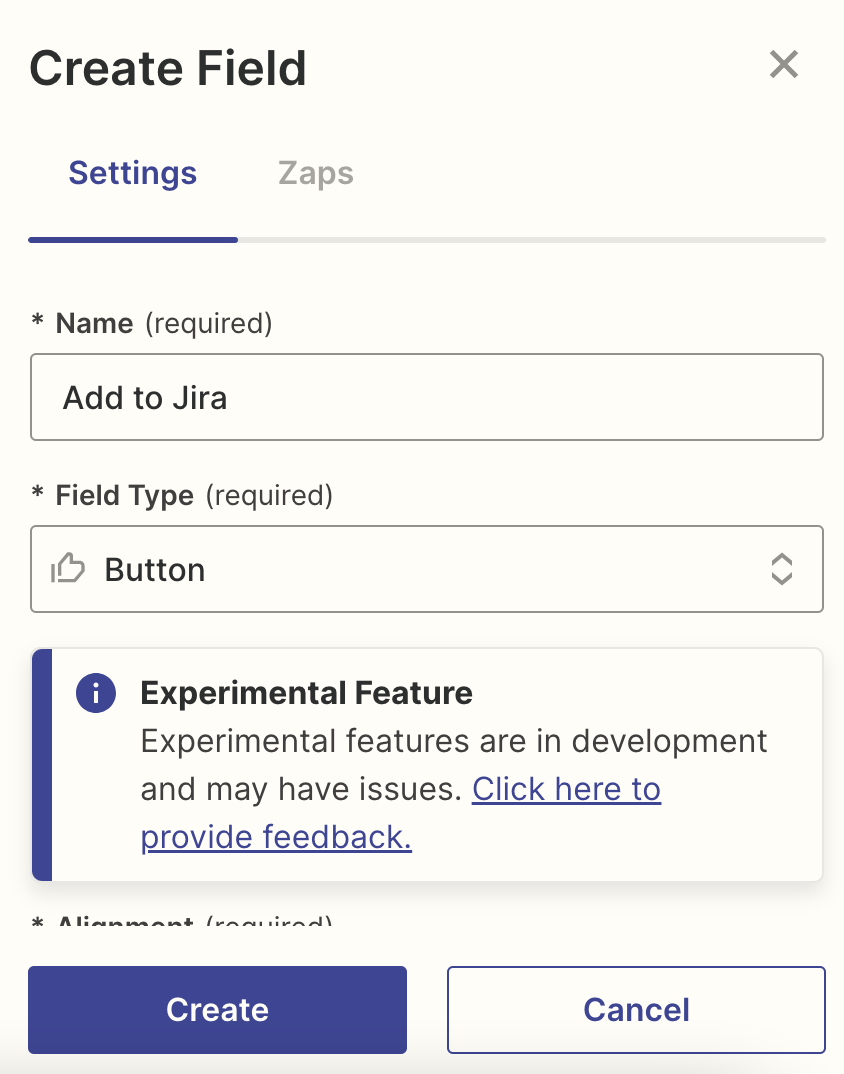Click the blue info icon in the banner
Image resolution: width=844 pixels, height=1074 pixels.
tap(96, 692)
